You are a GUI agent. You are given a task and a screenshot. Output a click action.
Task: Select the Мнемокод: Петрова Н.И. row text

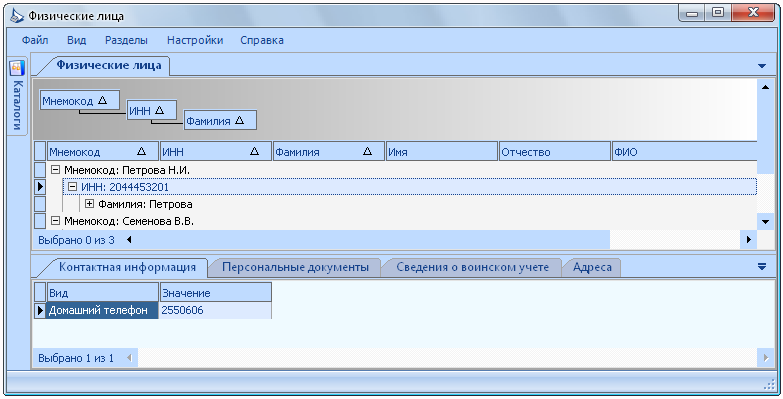127,170
